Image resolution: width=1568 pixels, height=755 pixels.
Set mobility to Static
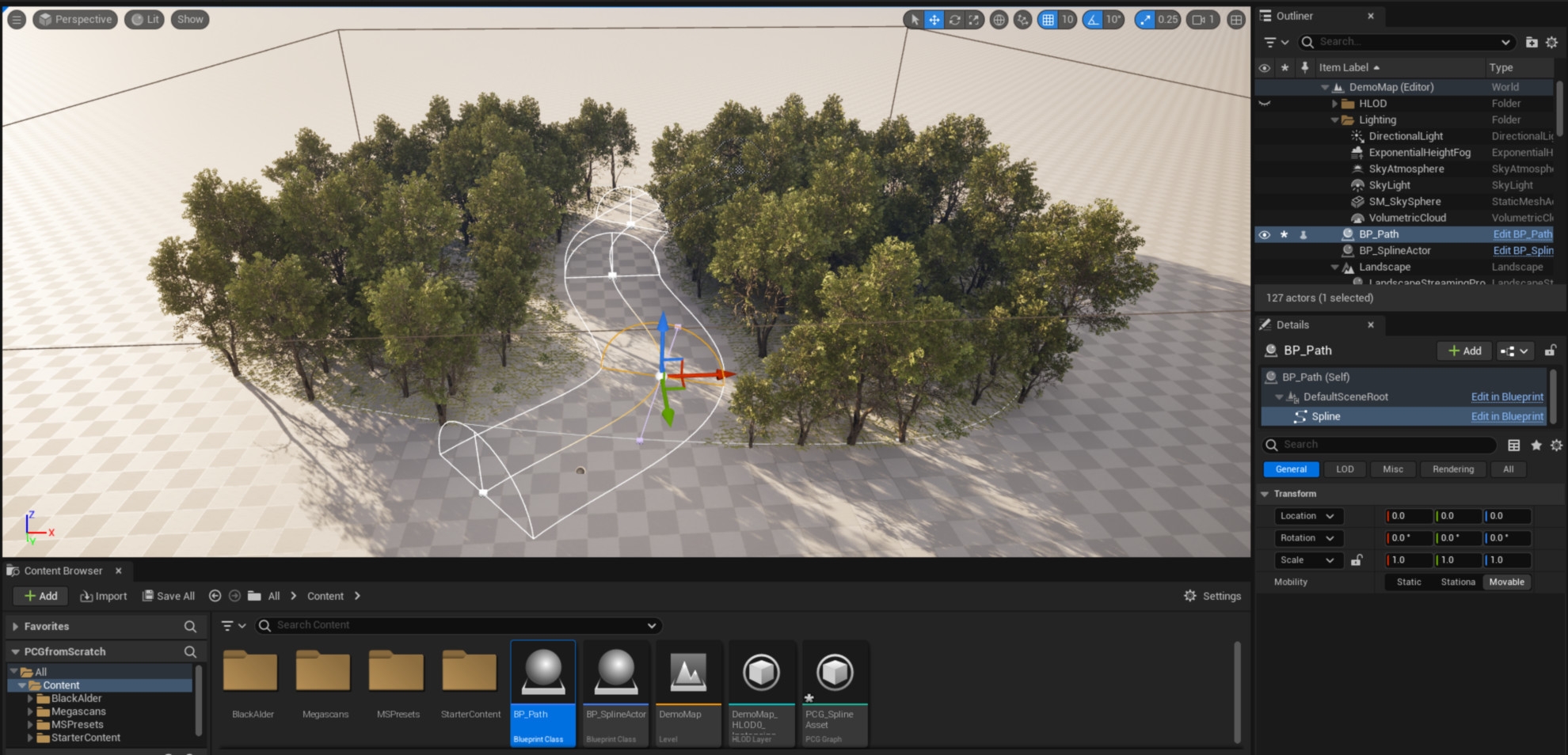click(1408, 582)
